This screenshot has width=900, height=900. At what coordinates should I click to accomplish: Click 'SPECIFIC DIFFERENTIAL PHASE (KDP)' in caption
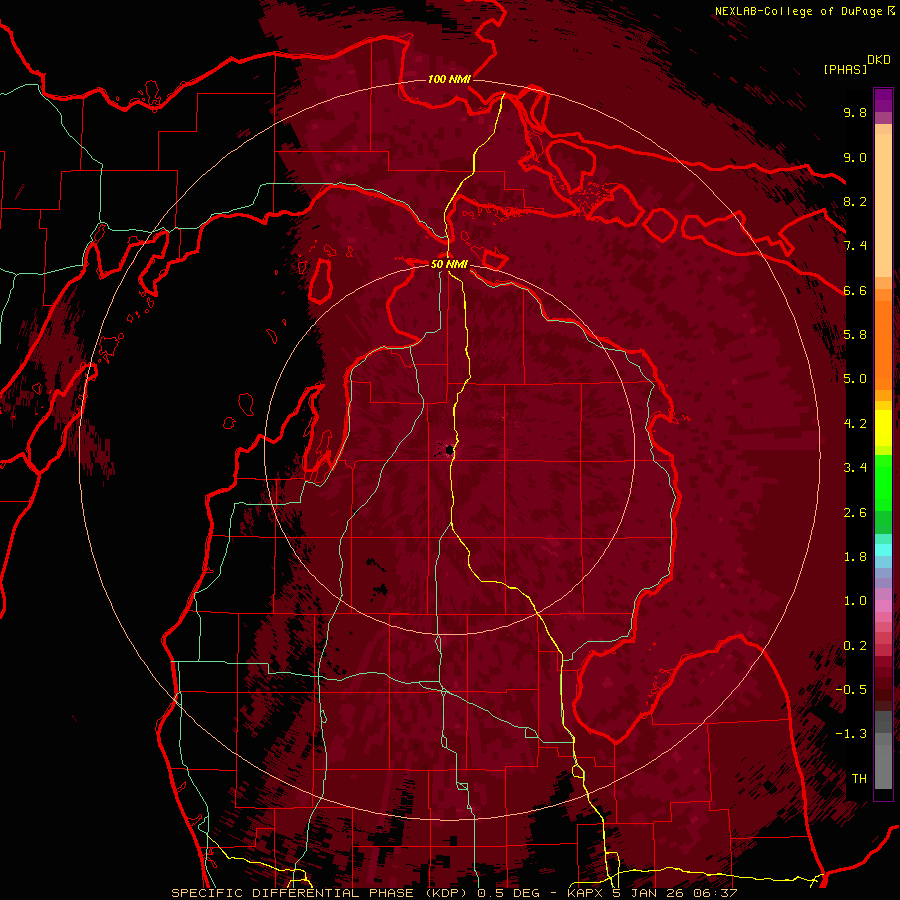[321, 893]
